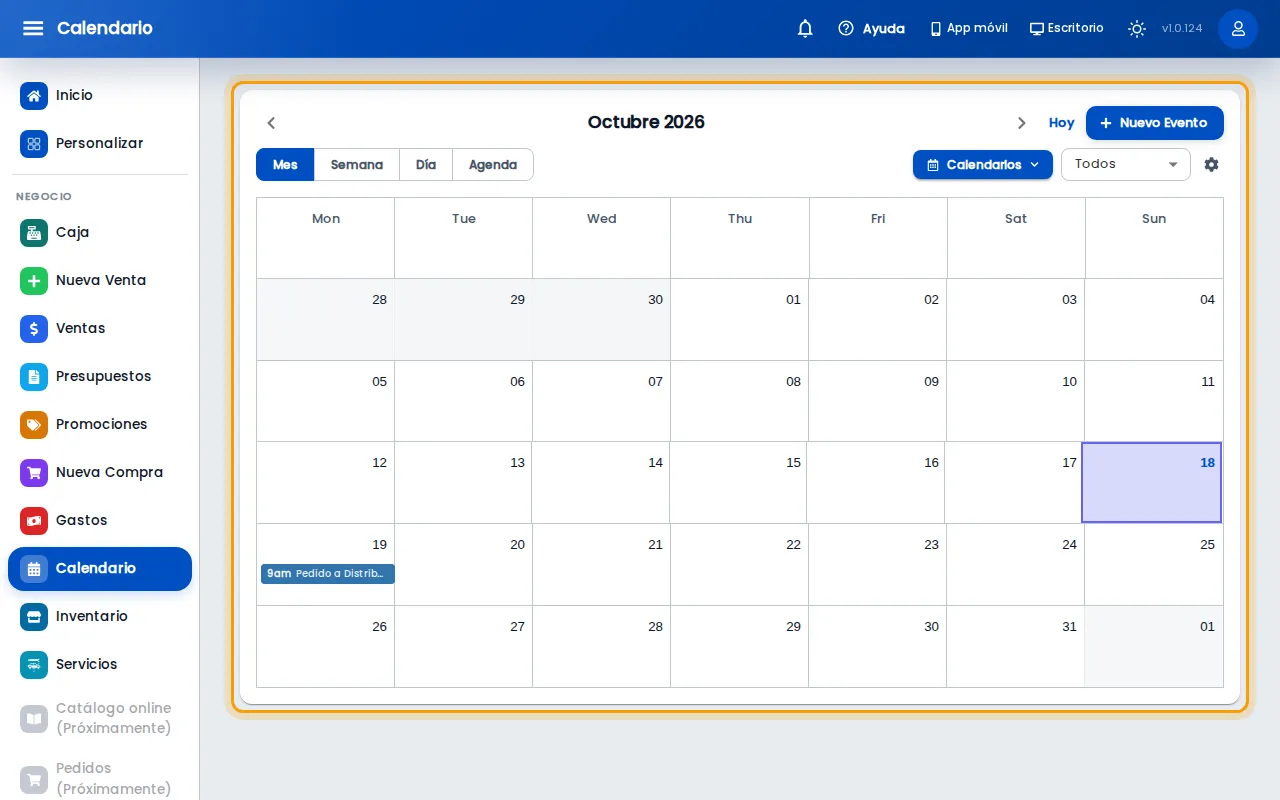Start a Nueva Venta from sidebar
Viewport: 1280px width, 800px height.
(100, 280)
